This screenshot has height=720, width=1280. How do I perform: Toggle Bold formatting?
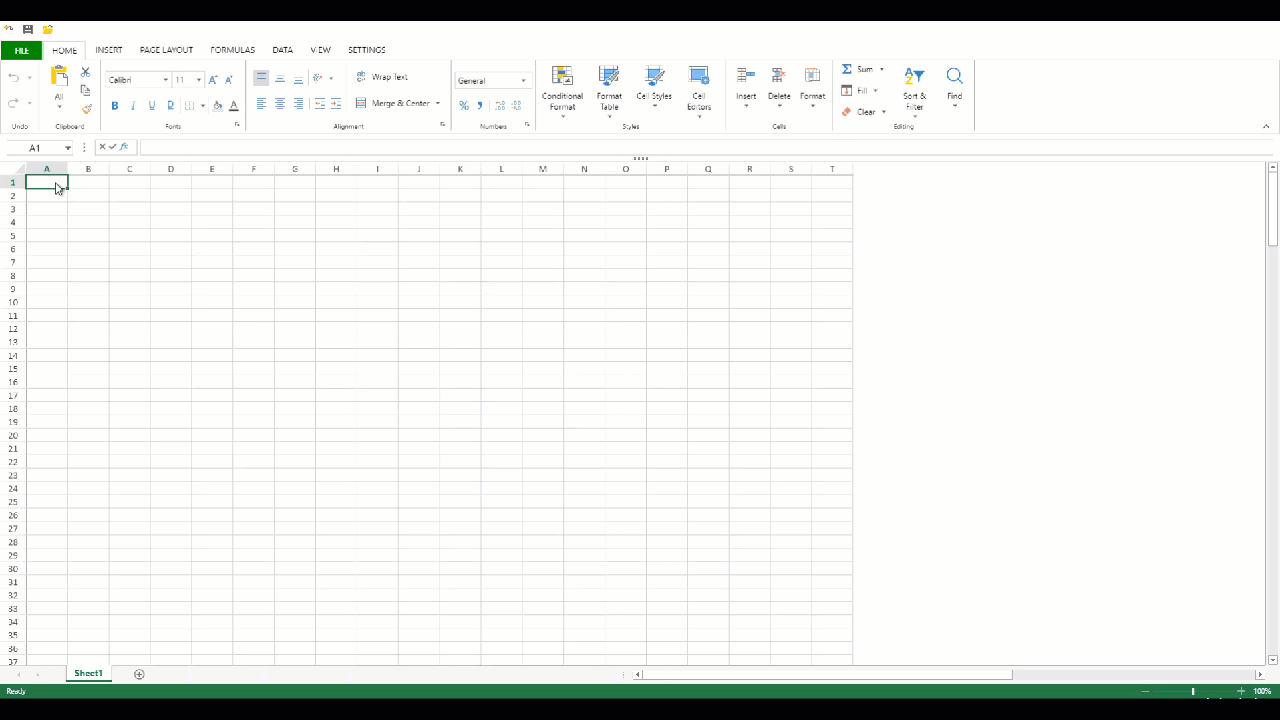coord(115,105)
